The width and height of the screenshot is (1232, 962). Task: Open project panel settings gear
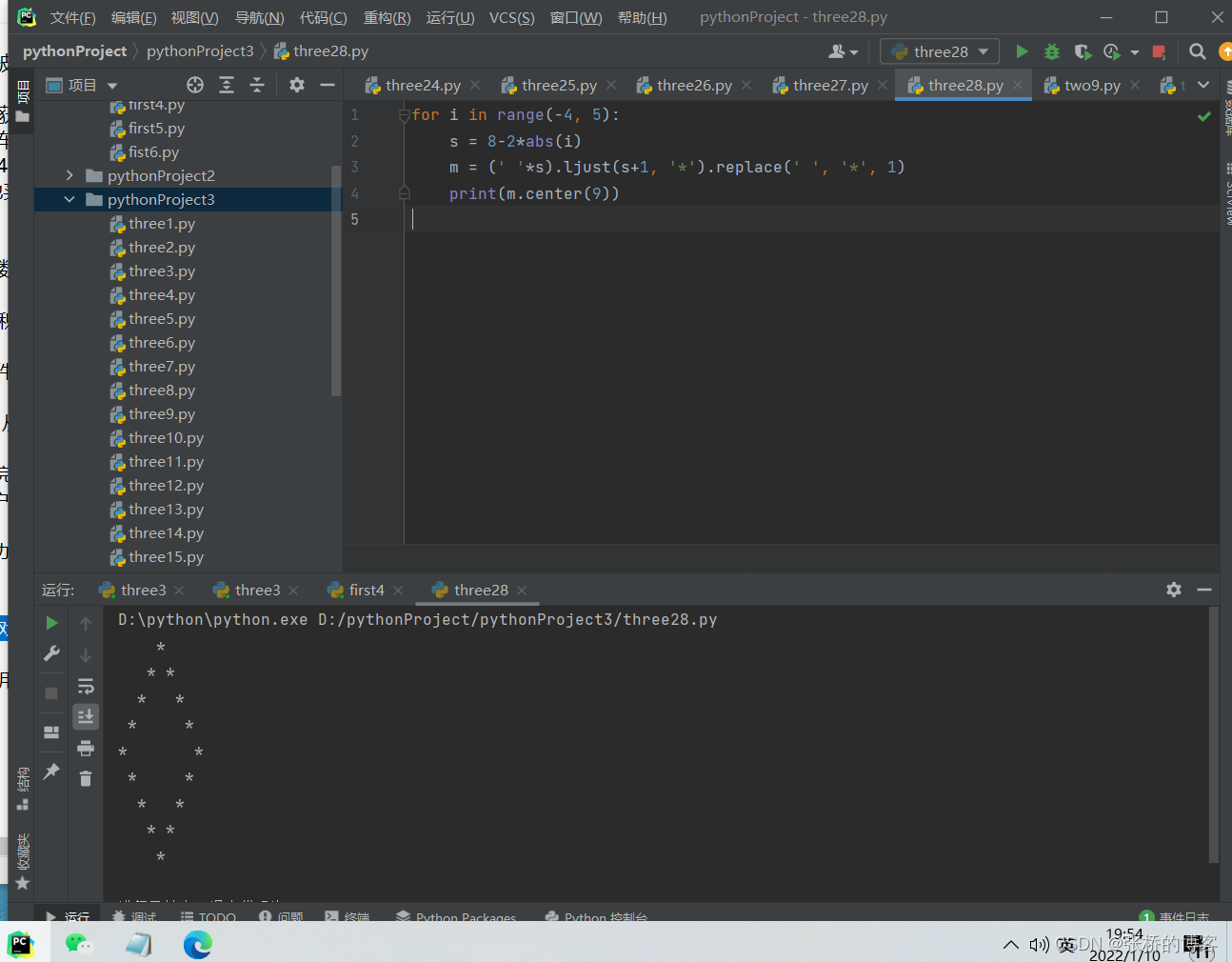297,85
